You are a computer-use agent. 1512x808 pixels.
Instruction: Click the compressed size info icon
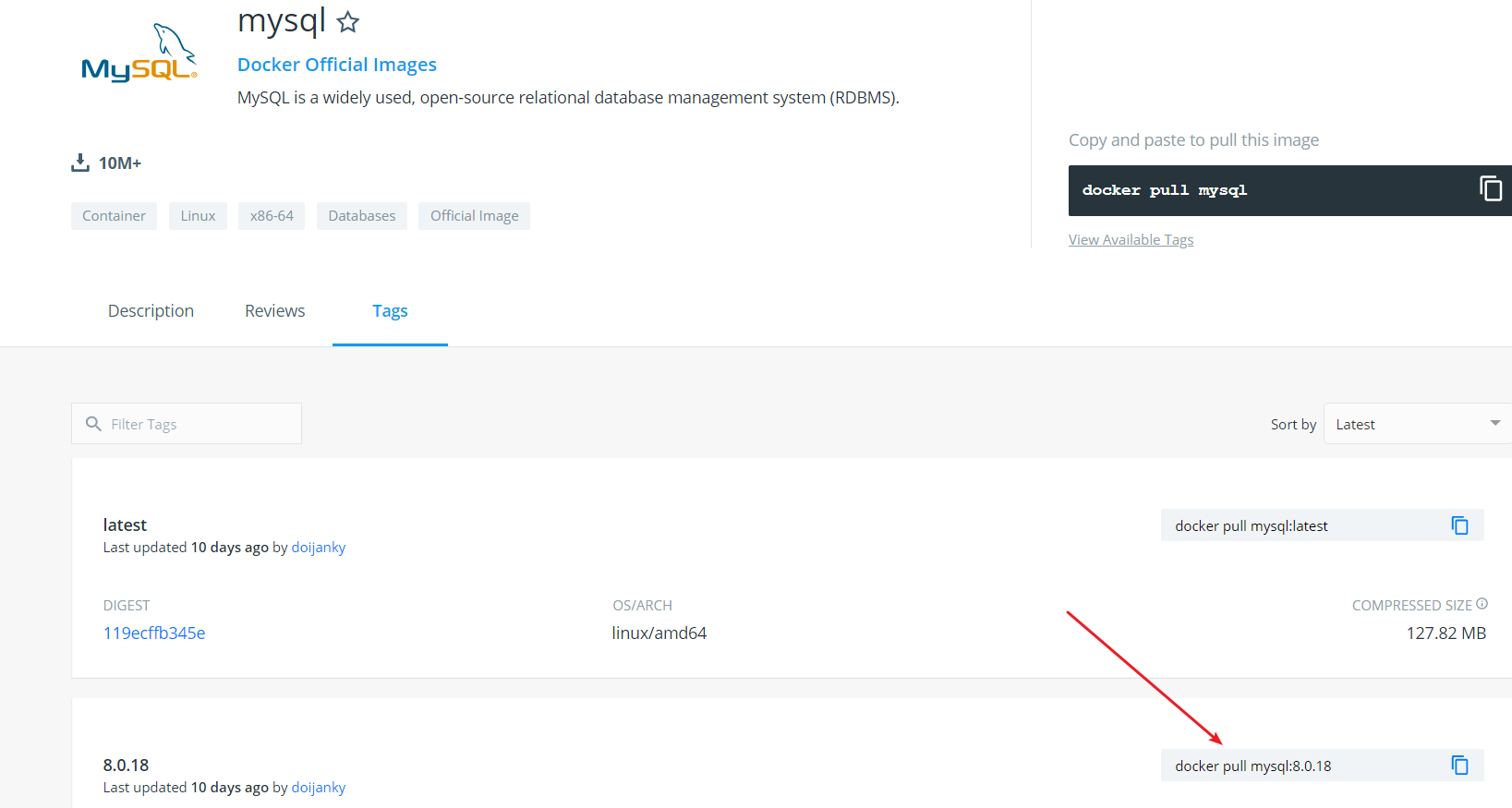coord(1482,604)
